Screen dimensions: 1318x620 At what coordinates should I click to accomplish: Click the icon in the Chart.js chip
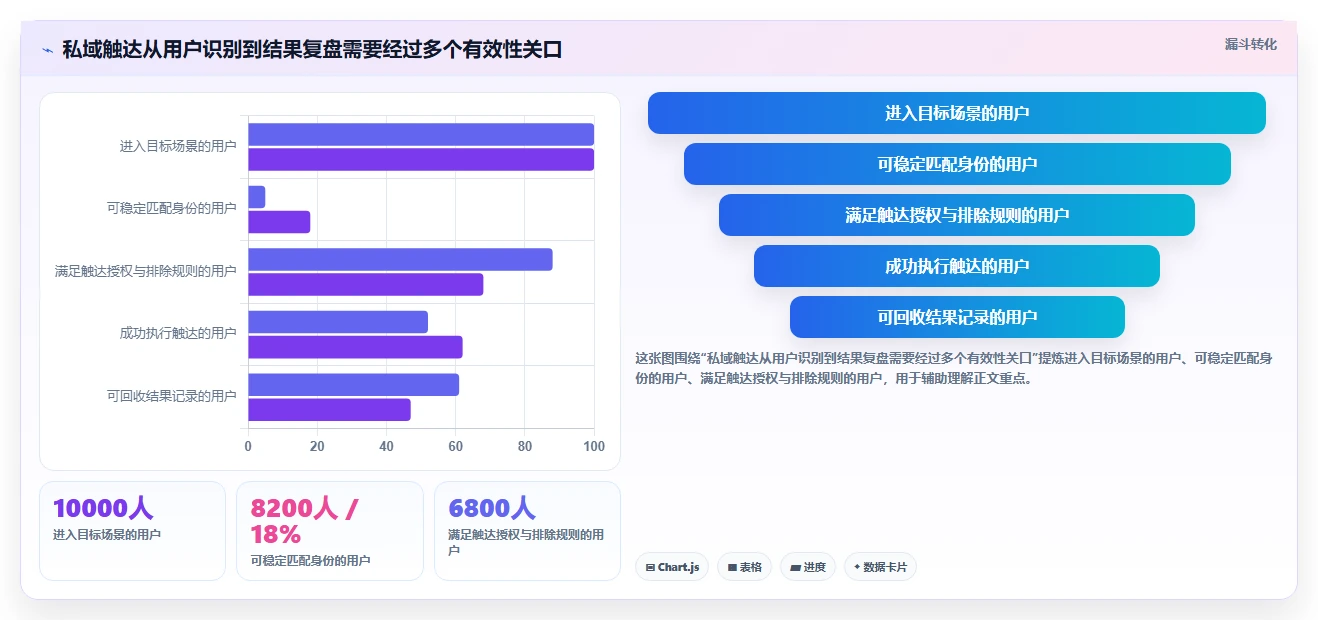(x=650, y=567)
